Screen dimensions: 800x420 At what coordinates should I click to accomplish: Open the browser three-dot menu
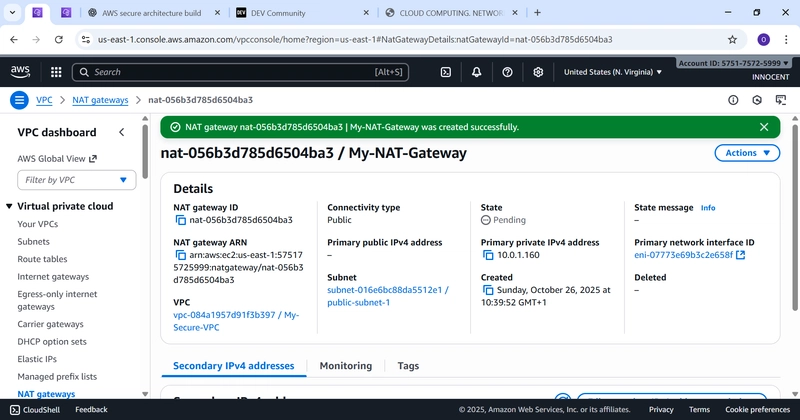786,39
